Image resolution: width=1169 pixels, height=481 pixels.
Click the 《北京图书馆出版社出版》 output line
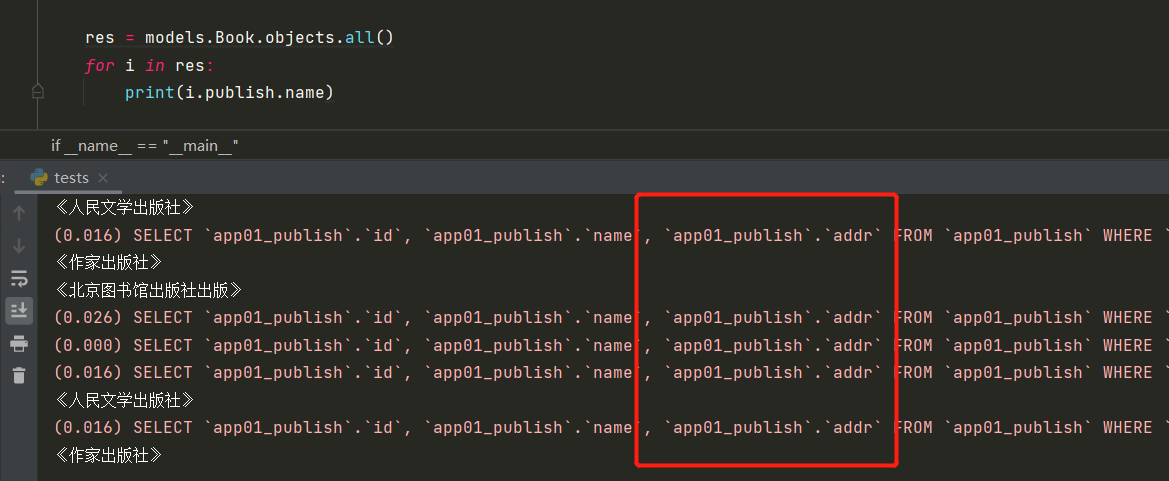click(149, 290)
